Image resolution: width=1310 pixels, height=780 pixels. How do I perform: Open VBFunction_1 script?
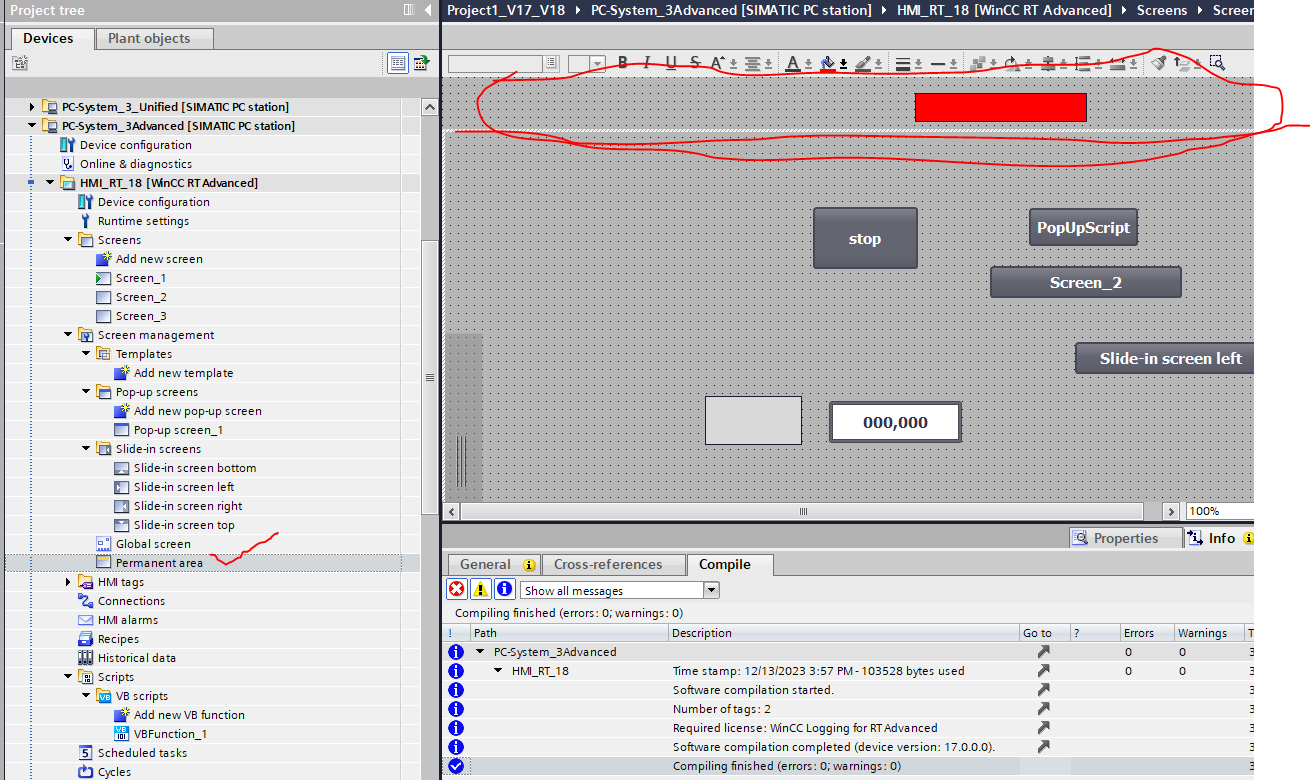[x=170, y=734]
